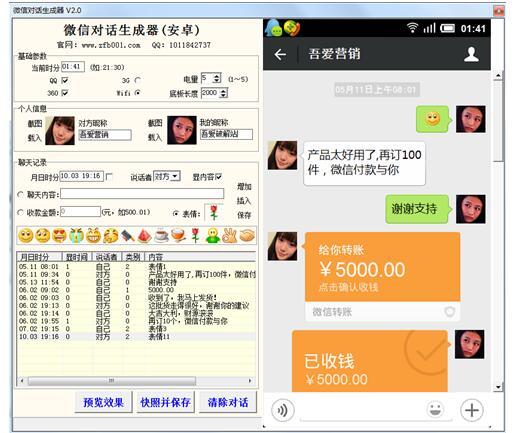The height and width of the screenshot is (433, 519).
Task: Toggle the 360 checkbox
Action: (65, 93)
